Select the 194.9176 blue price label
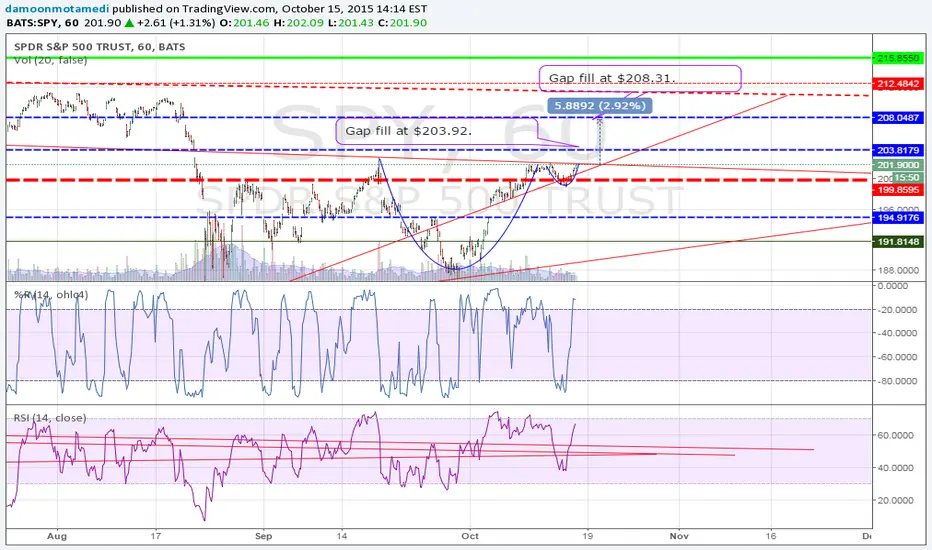 898,218
